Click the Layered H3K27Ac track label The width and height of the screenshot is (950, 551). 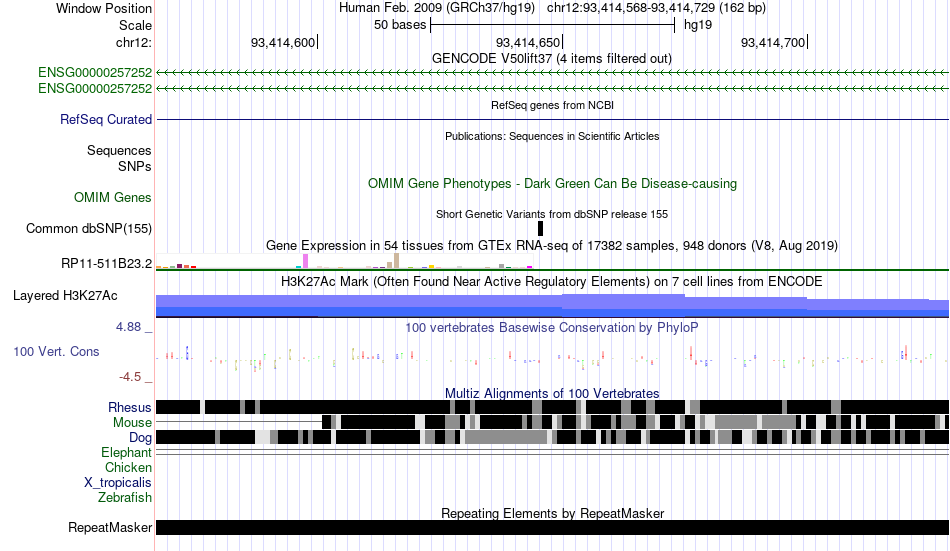(x=65, y=296)
